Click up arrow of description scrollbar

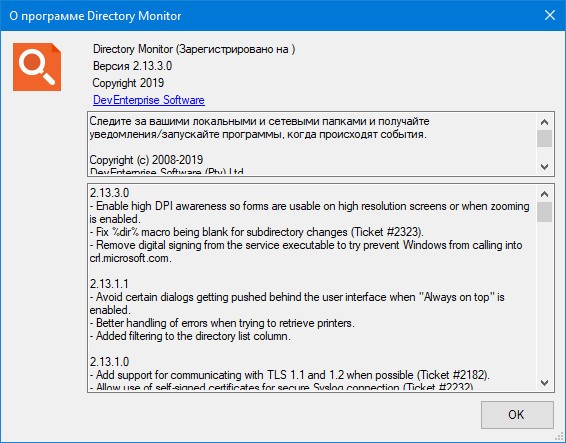coord(544,122)
